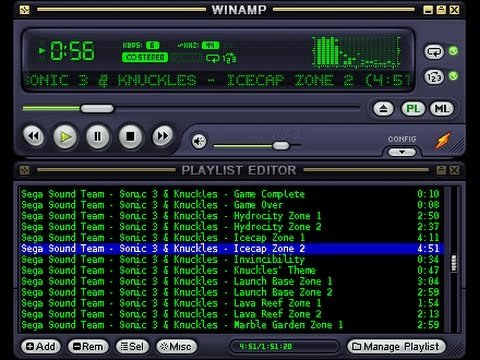
Task: Click the scrolling song title display
Action: (x=218, y=81)
